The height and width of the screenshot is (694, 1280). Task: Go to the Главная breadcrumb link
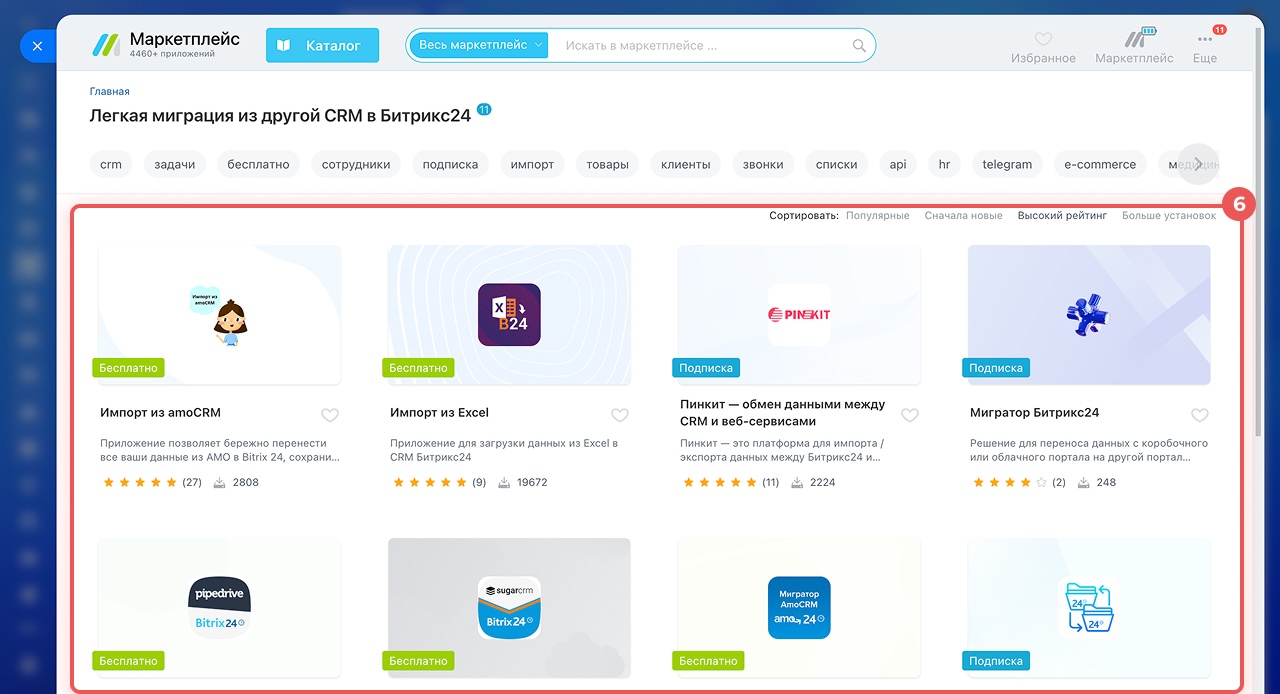pyautogui.click(x=109, y=91)
